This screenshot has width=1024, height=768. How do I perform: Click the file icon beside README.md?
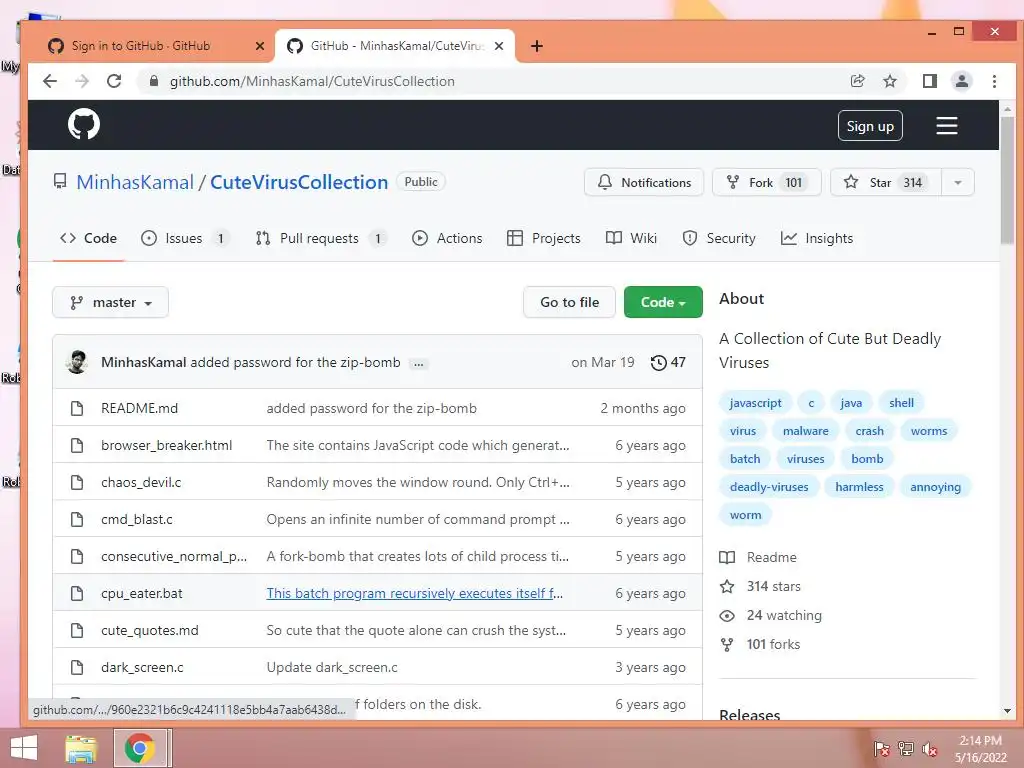click(x=77, y=408)
